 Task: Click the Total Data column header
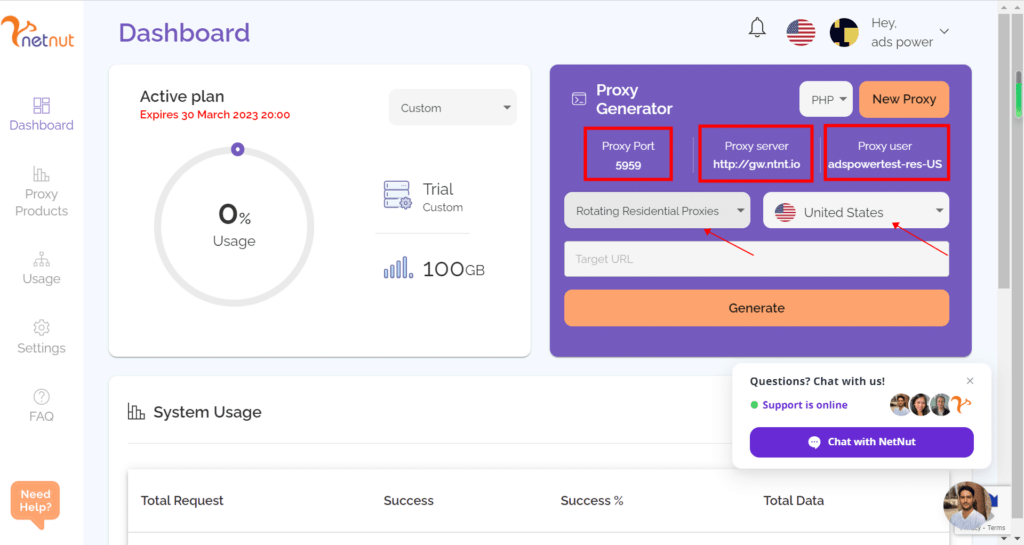[x=793, y=501]
